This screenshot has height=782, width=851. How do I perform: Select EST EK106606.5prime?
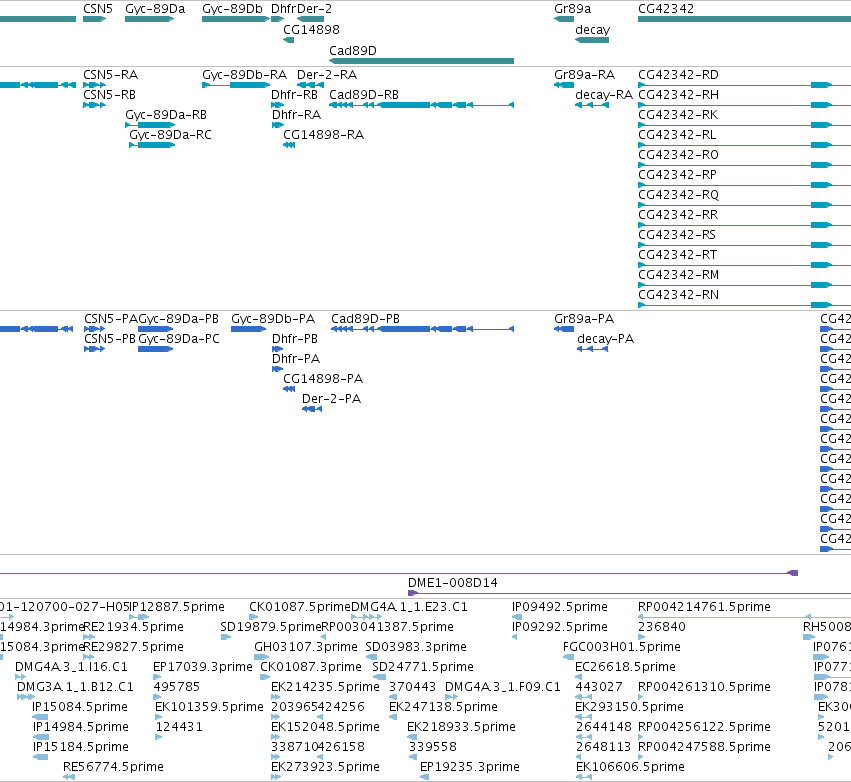[x=630, y=767]
